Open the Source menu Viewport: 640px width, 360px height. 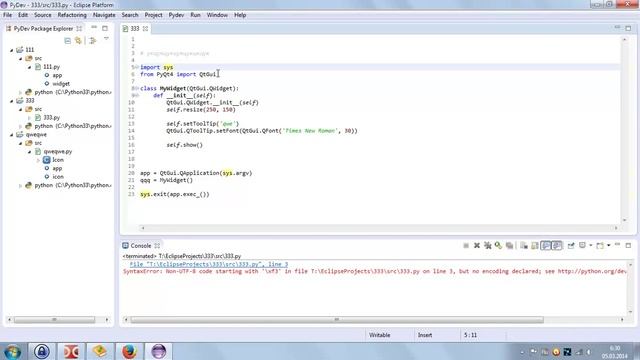(42, 15)
